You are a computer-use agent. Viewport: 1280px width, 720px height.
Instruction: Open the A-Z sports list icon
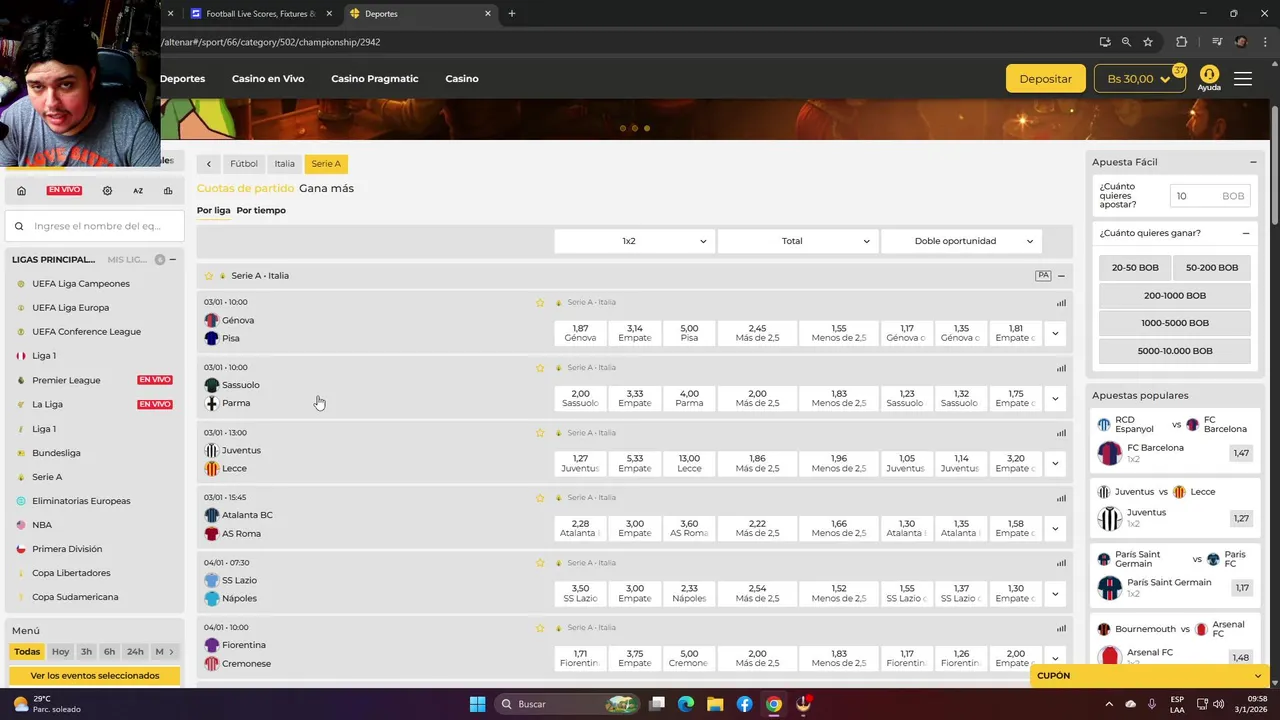coord(138,190)
